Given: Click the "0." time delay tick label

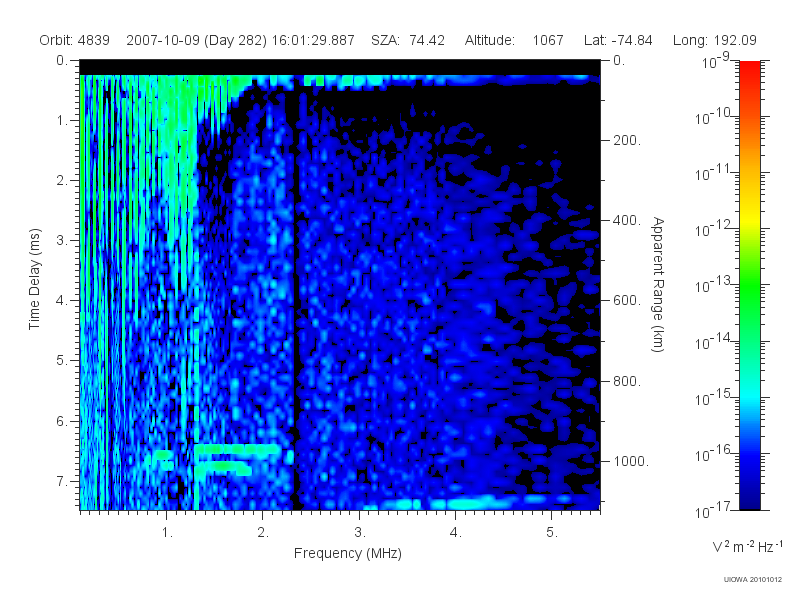Looking at the screenshot, I should tap(62, 60).
